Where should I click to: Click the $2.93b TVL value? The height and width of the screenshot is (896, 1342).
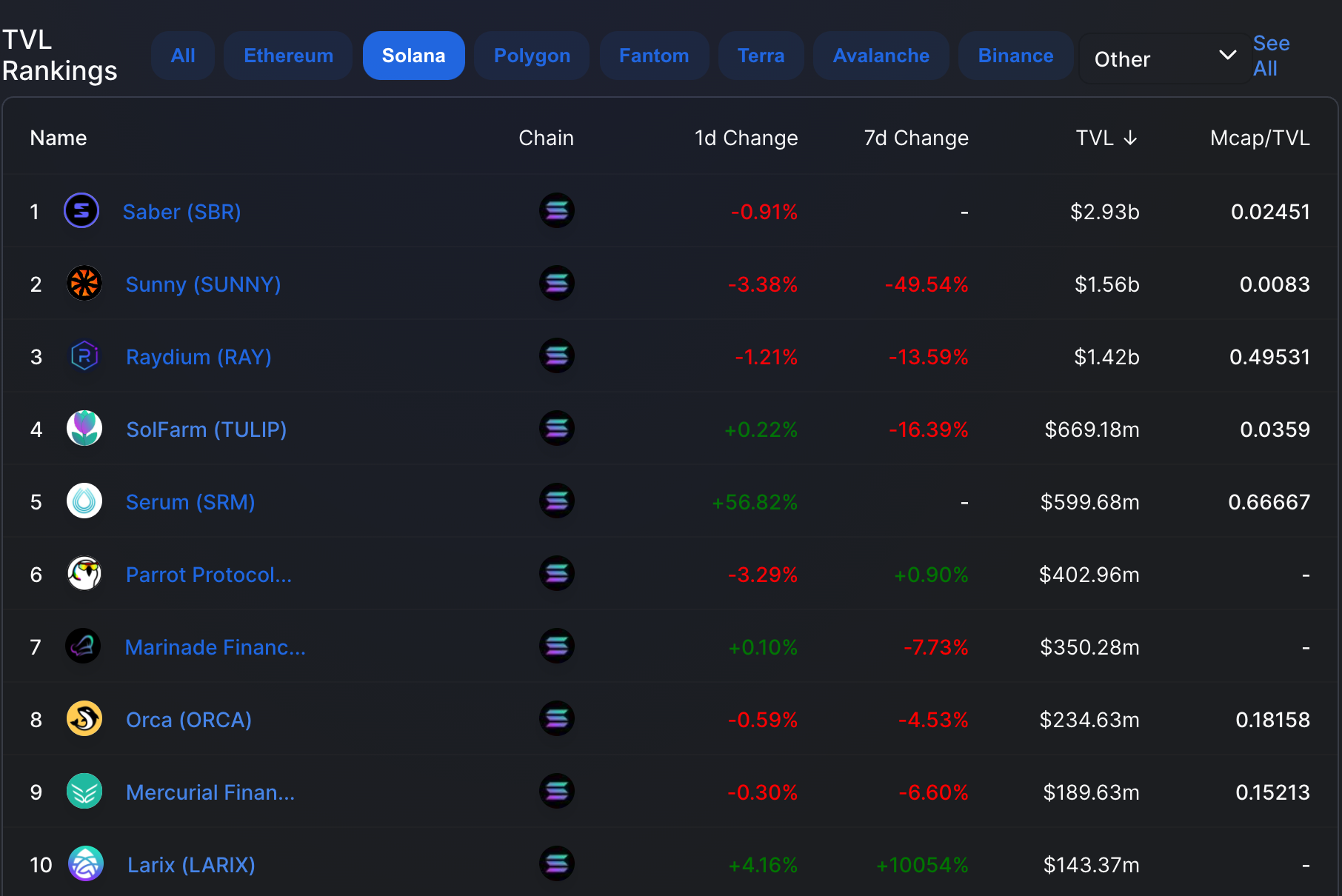1105,212
